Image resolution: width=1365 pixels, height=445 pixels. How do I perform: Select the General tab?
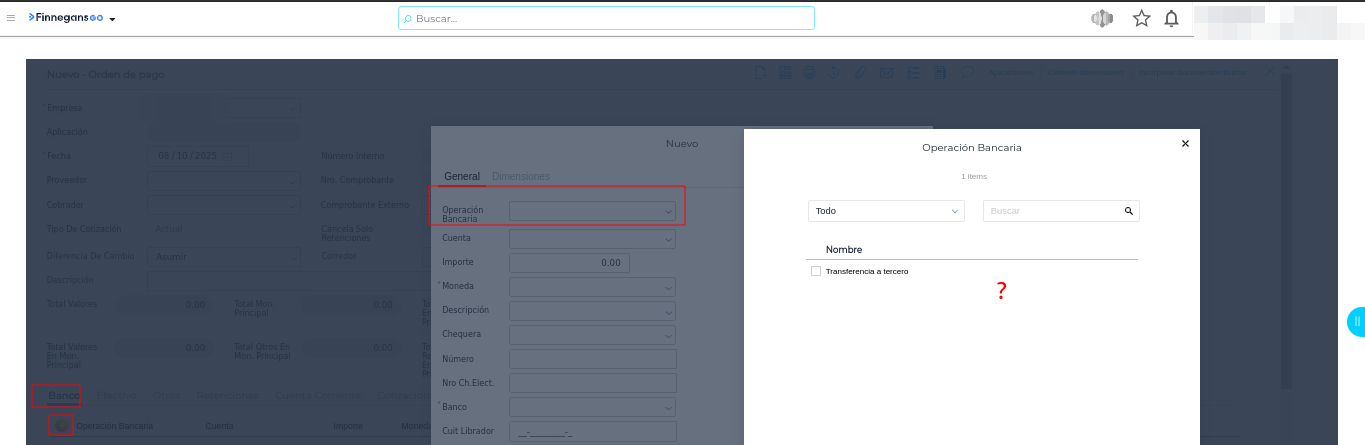click(x=462, y=176)
